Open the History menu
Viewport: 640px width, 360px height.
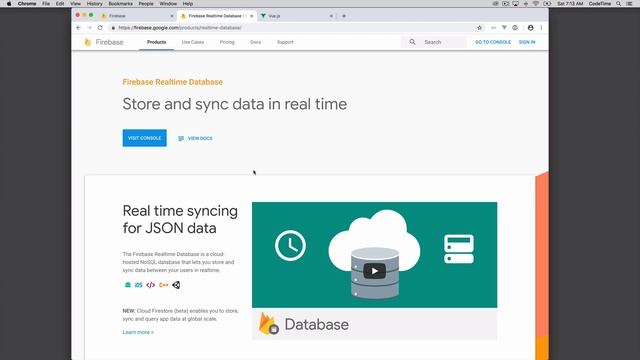click(94, 4)
